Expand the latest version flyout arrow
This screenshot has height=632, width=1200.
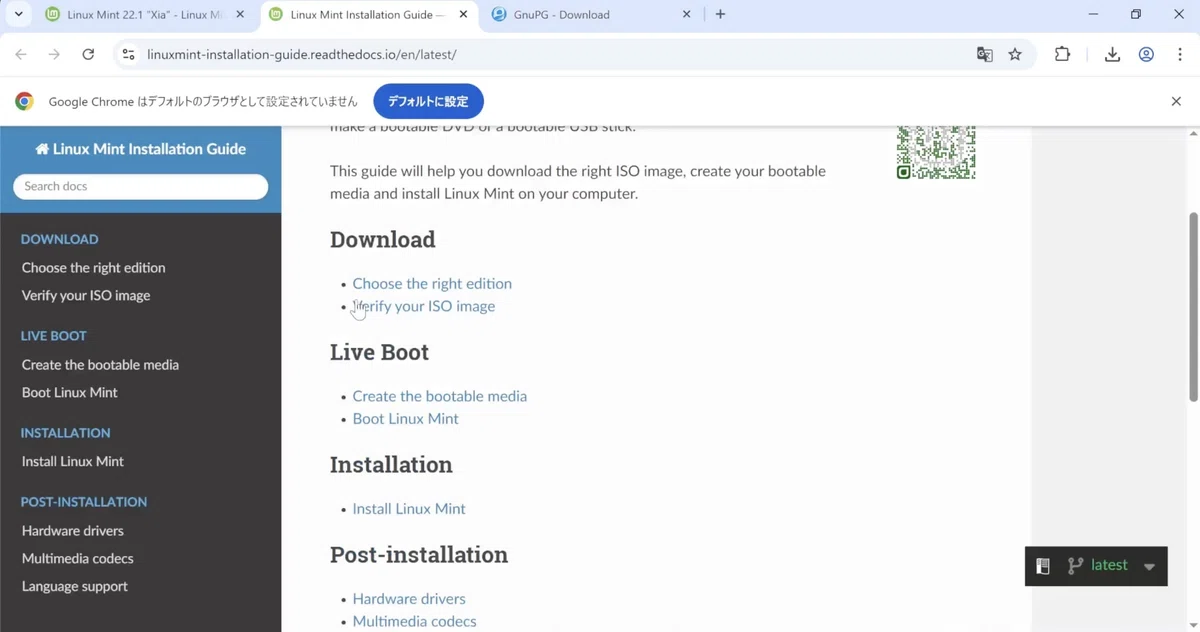pos(1150,566)
